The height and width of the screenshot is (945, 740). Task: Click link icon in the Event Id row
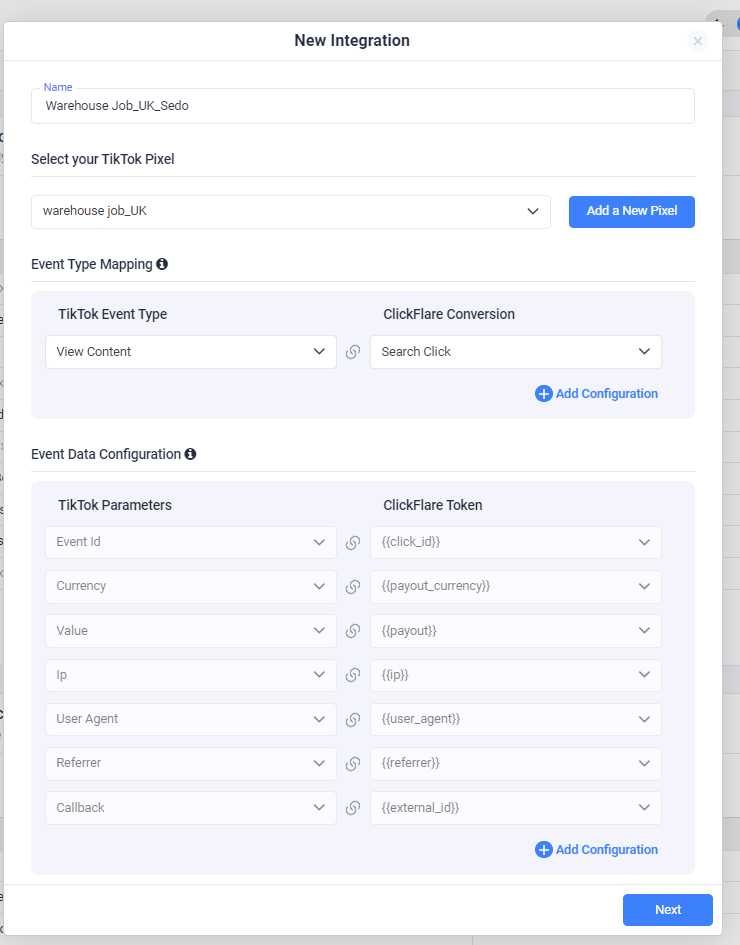pyautogui.click(x=353, y=542)
